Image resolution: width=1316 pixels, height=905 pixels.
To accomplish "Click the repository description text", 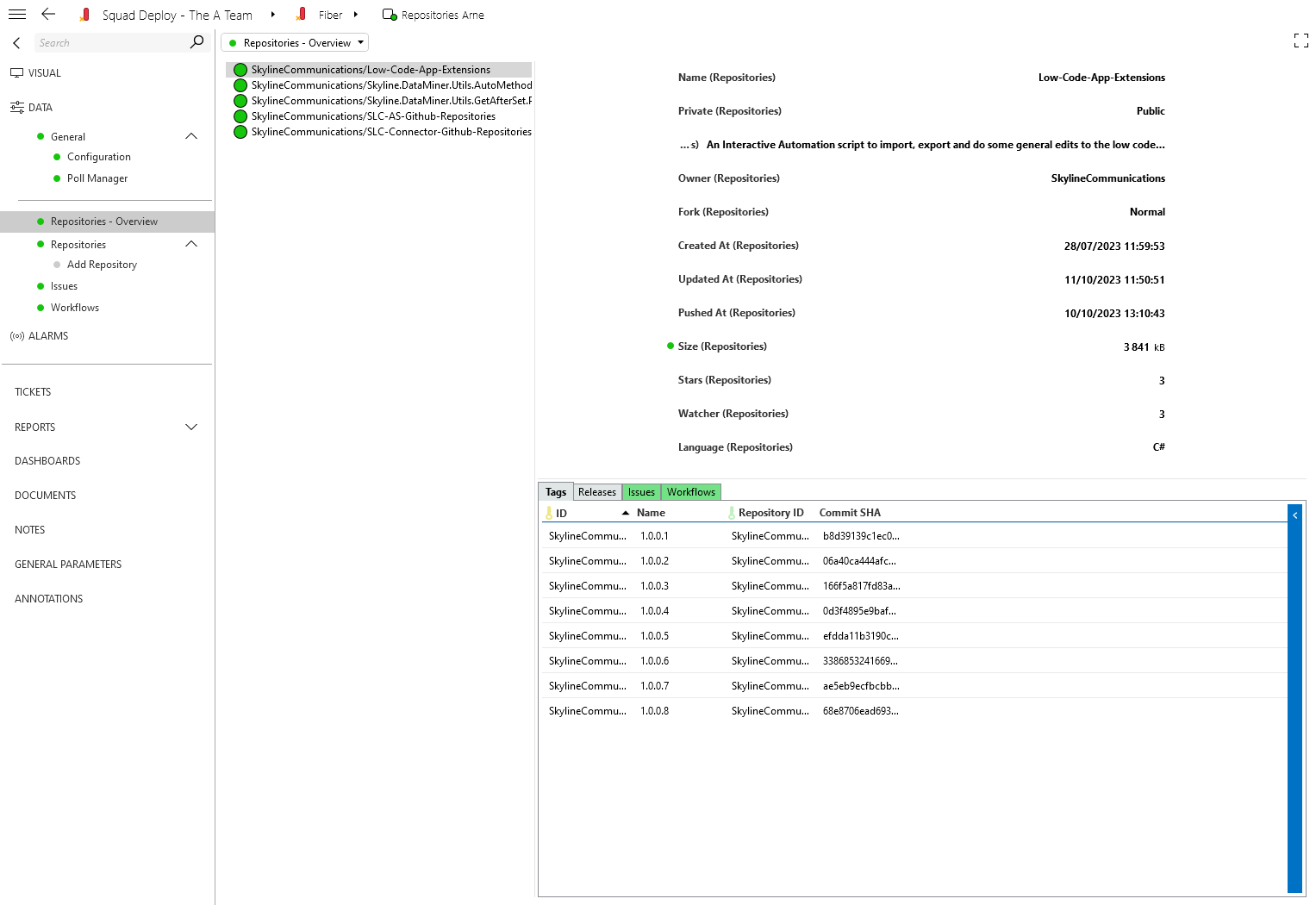I will click(935, 145).
